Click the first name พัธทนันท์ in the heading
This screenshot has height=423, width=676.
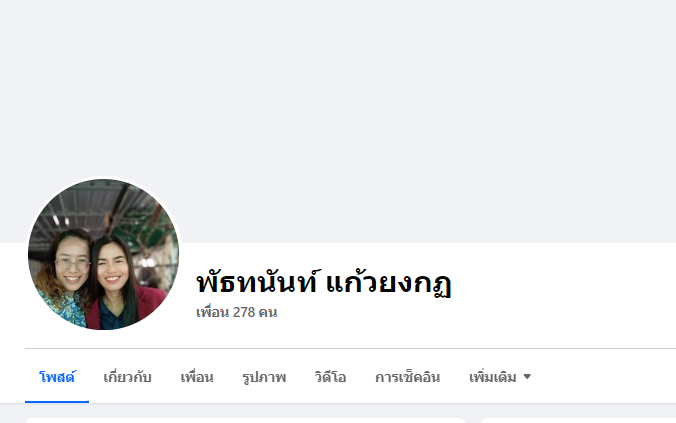click(x=259, y=283)
